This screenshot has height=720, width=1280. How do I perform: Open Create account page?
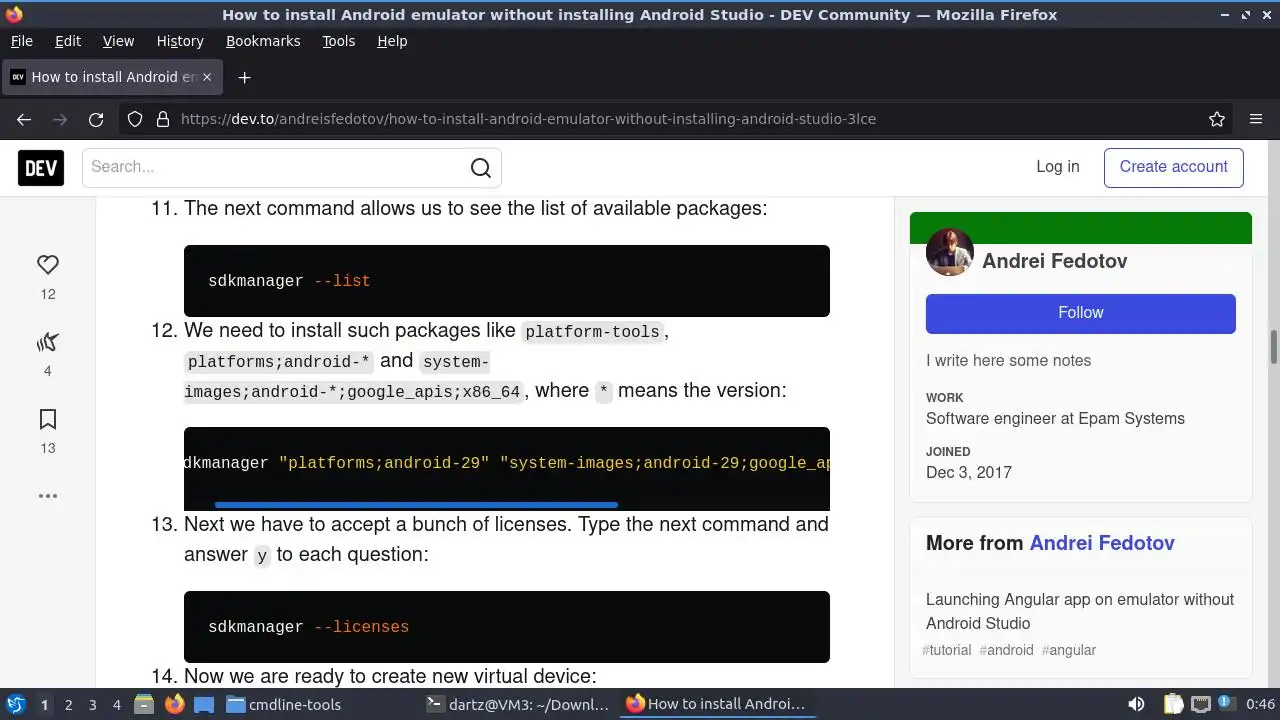pyautogui.click(x=1174, y=167)
